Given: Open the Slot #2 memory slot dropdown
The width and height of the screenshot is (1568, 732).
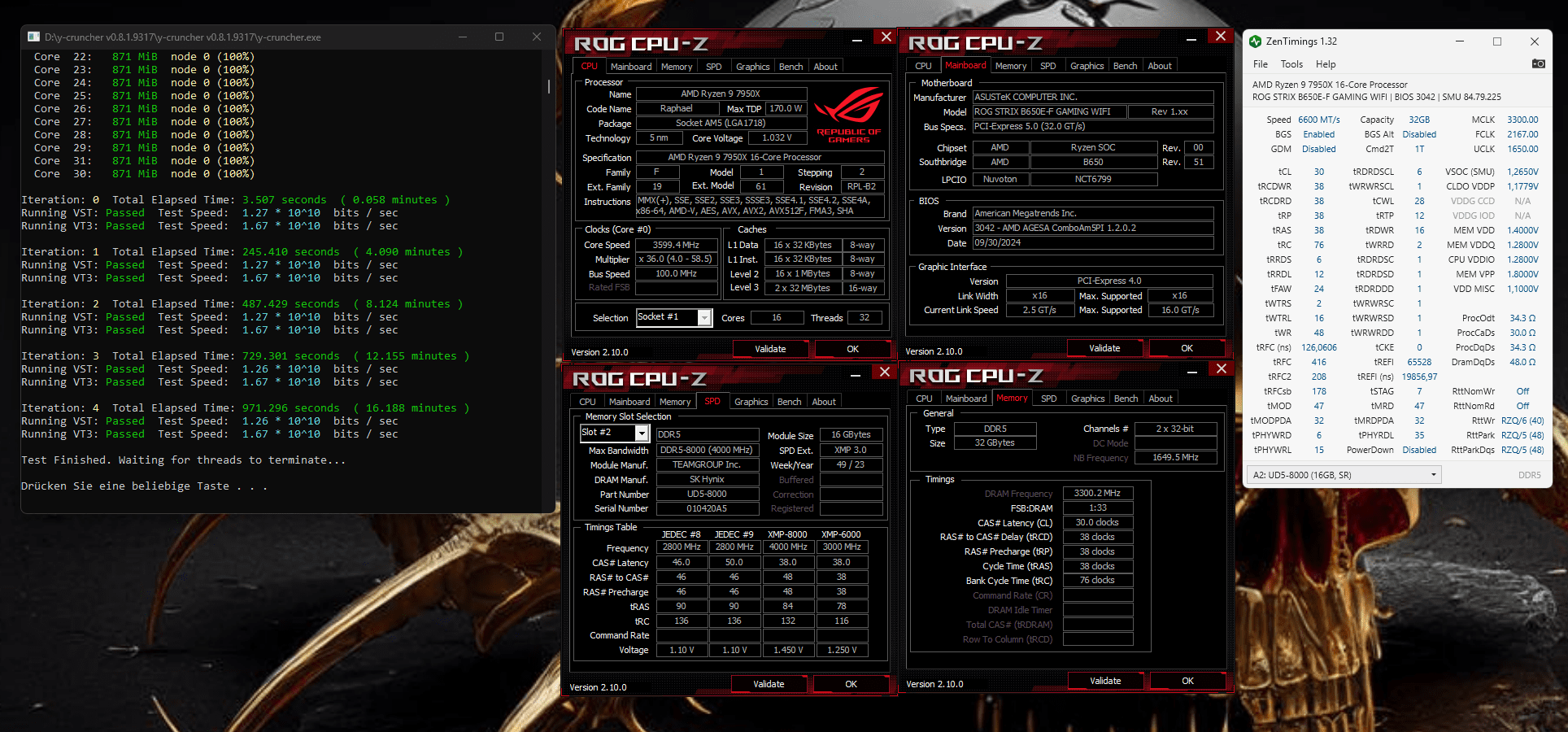Looking at the screenshot, I should [x=642, y=433].
